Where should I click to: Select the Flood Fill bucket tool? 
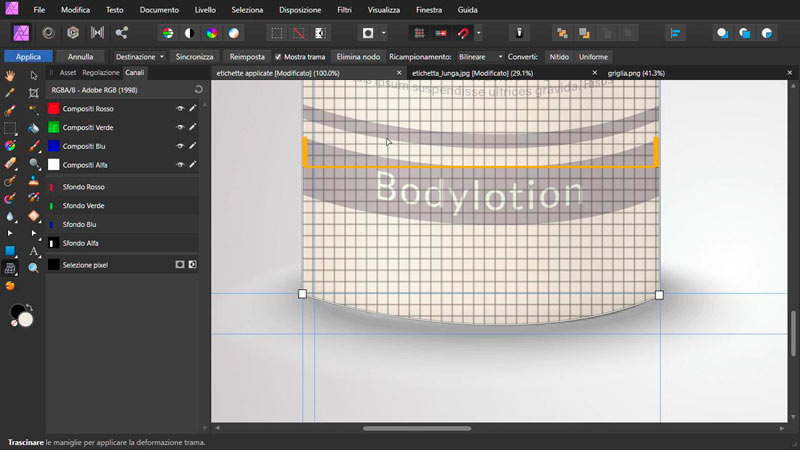tap(34, 128)
